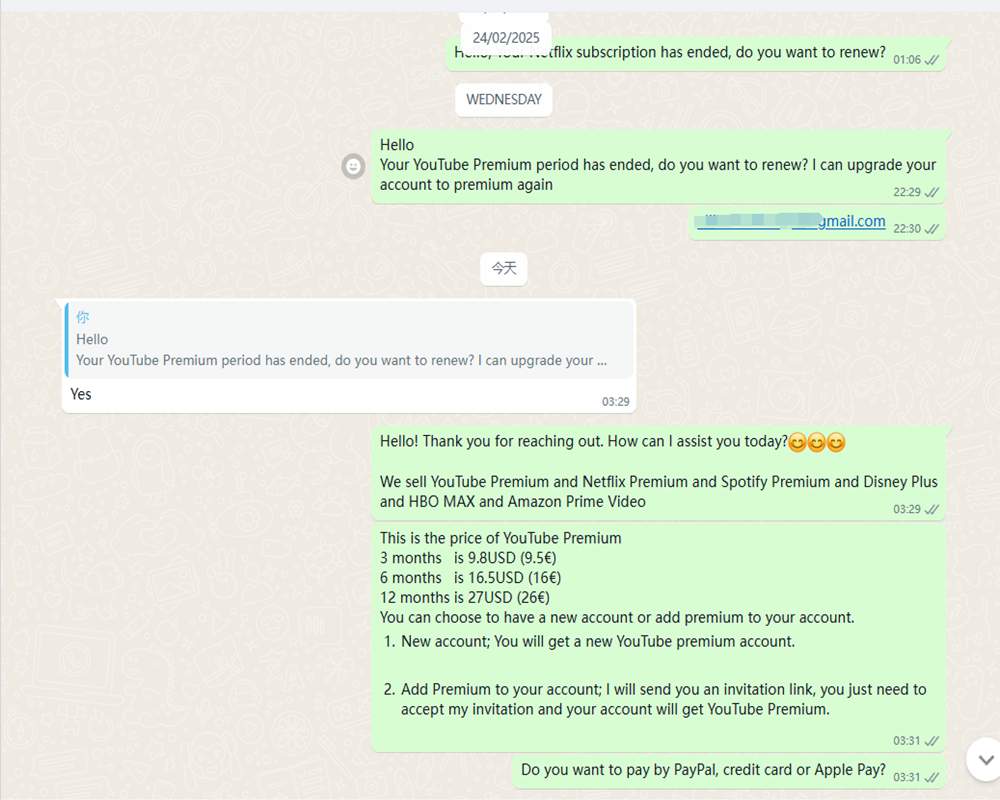Click the double-check icon on the Netflix subscription message
Image resolution: width=1000 pixels, height=800 pixels.
pos(932,60)
